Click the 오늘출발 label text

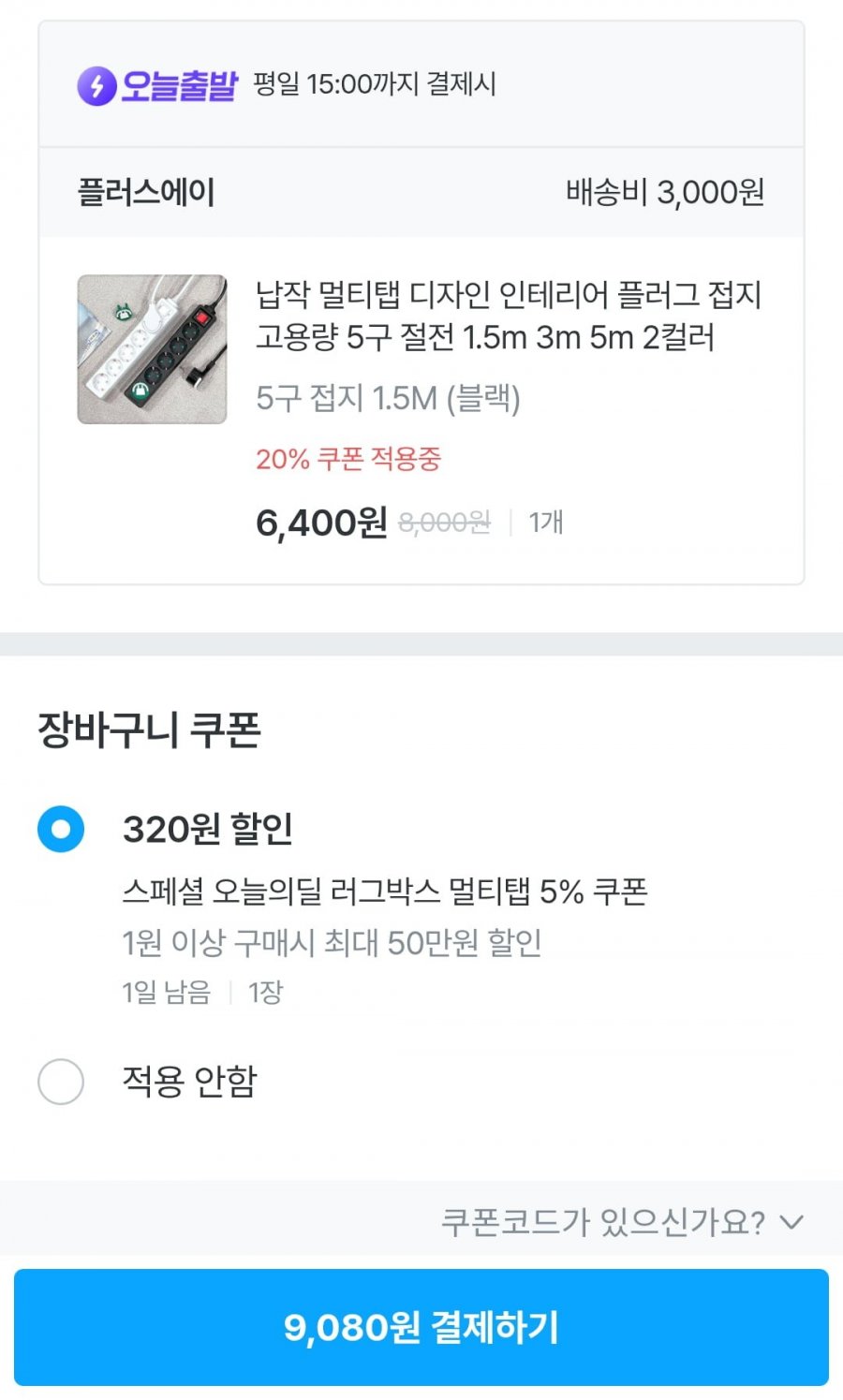179,86
